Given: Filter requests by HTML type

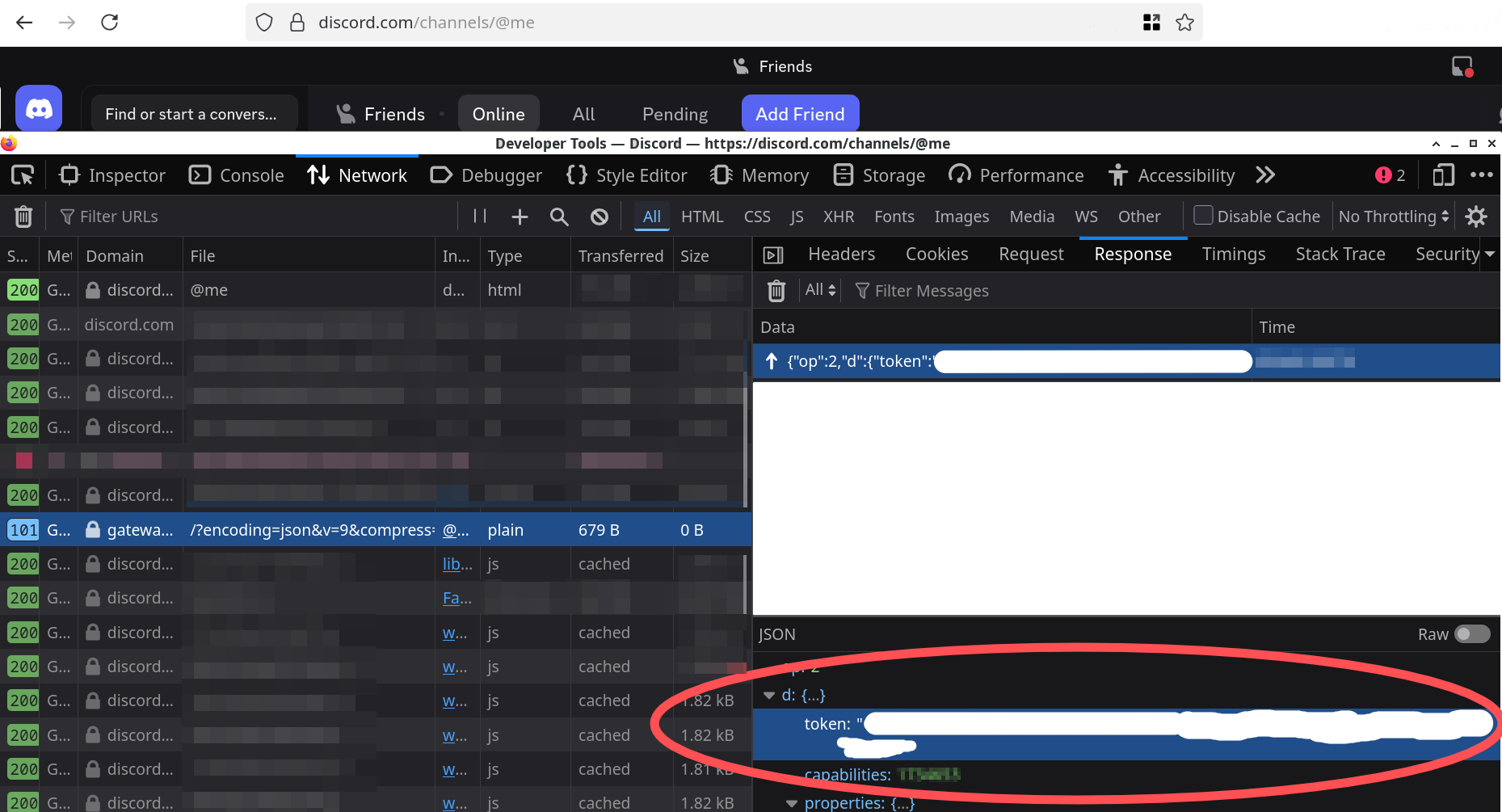Looking at the screenshot, I should pyautogui.click(x=702, y=217).
